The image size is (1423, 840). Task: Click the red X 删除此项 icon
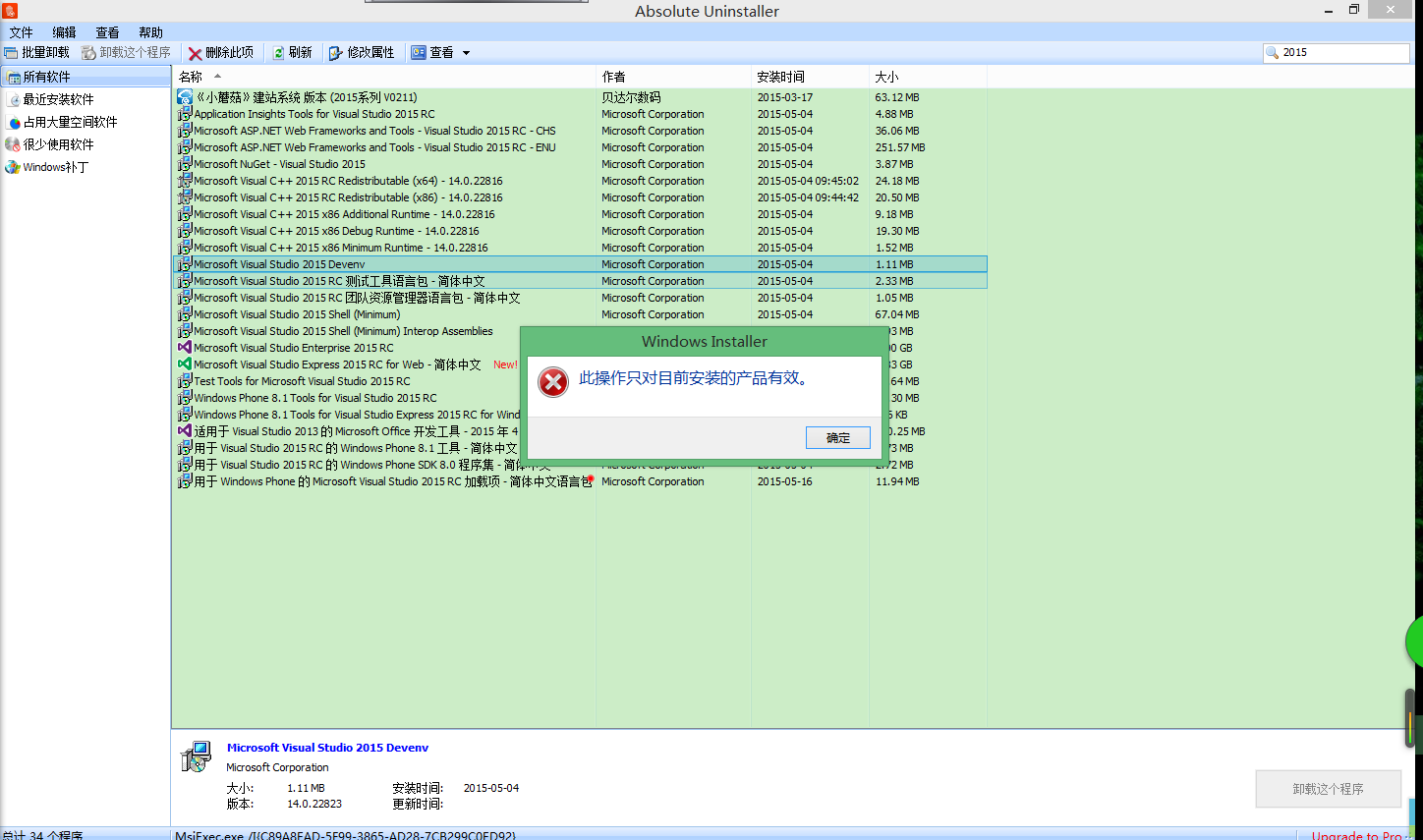(196, 53)
